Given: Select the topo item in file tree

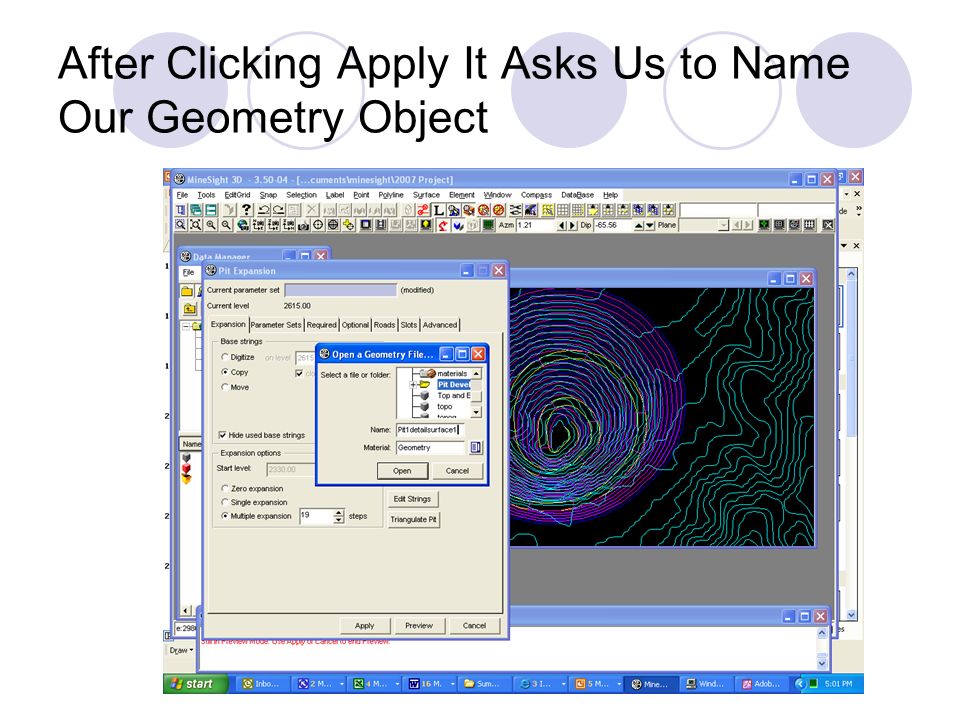Looking at the screenshot, I should 444,407.
